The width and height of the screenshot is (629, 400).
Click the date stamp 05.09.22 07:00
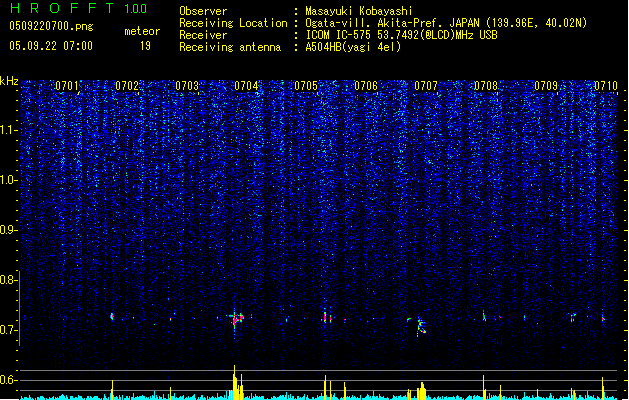click(x=51, y=46)
